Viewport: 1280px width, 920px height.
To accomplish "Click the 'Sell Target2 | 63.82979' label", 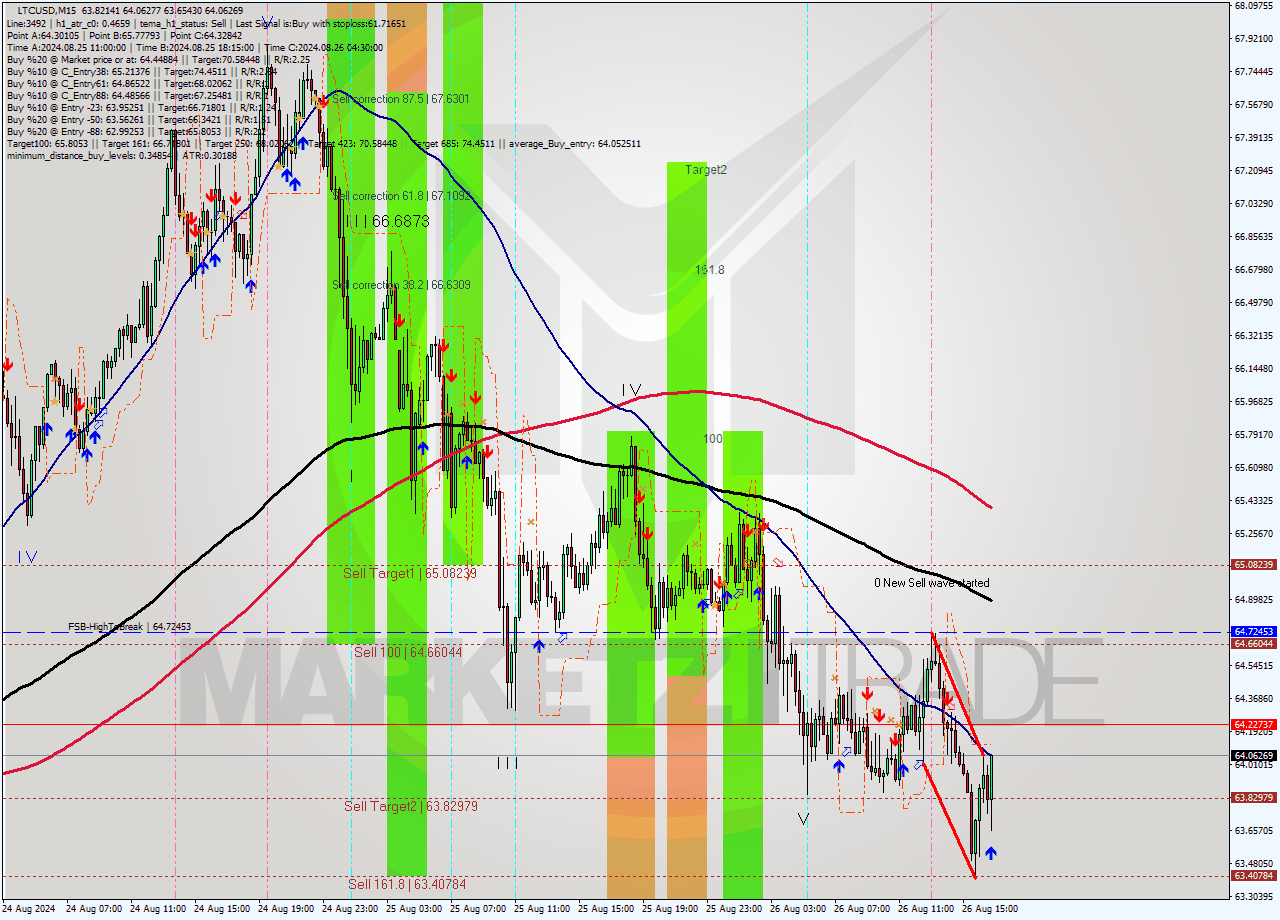I will click(409, 806).
